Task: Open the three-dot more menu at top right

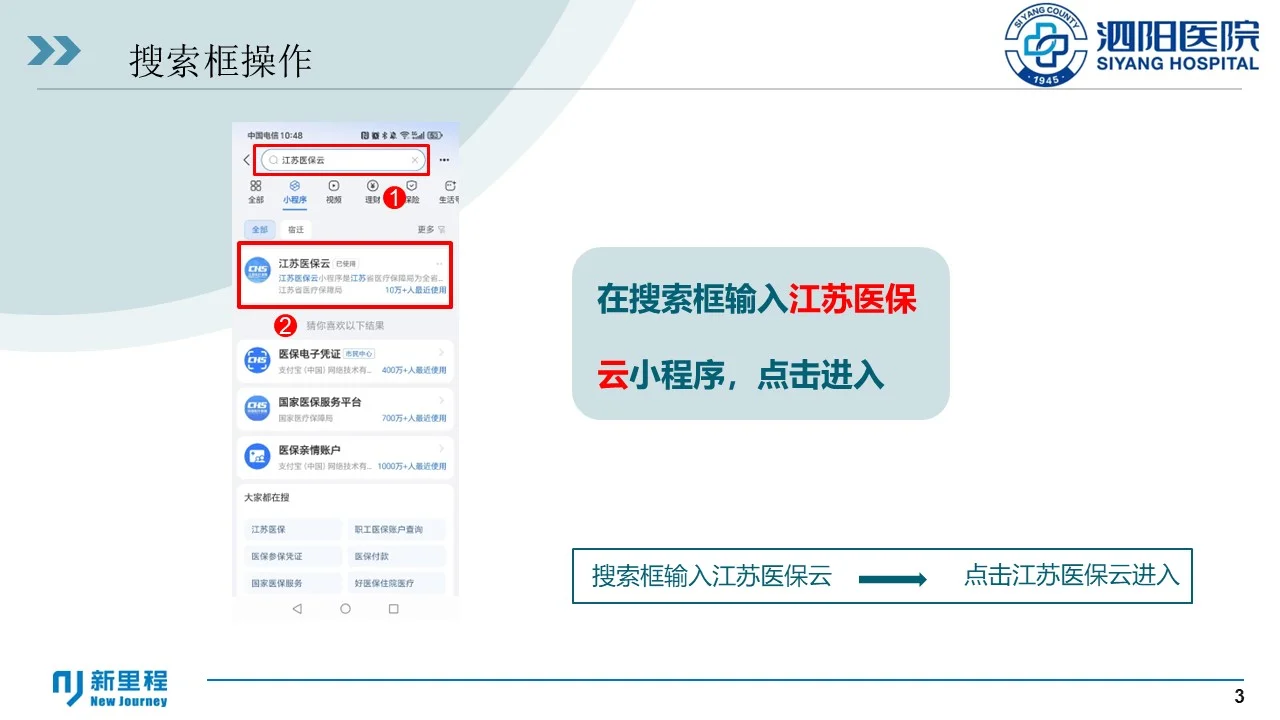Action: [443, 160]
